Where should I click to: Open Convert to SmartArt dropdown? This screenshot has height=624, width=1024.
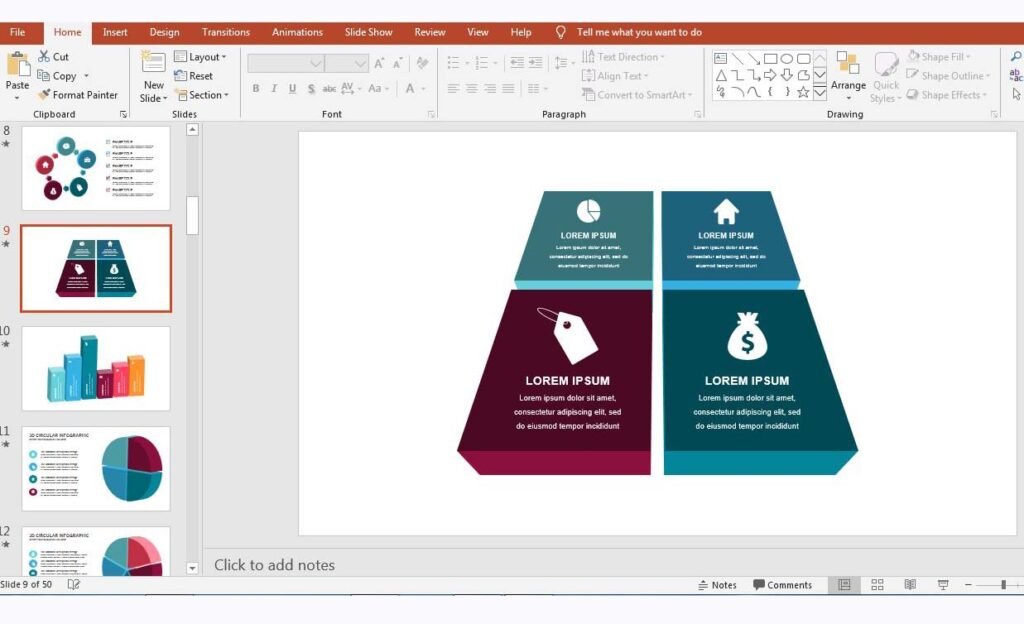[637, 95]
